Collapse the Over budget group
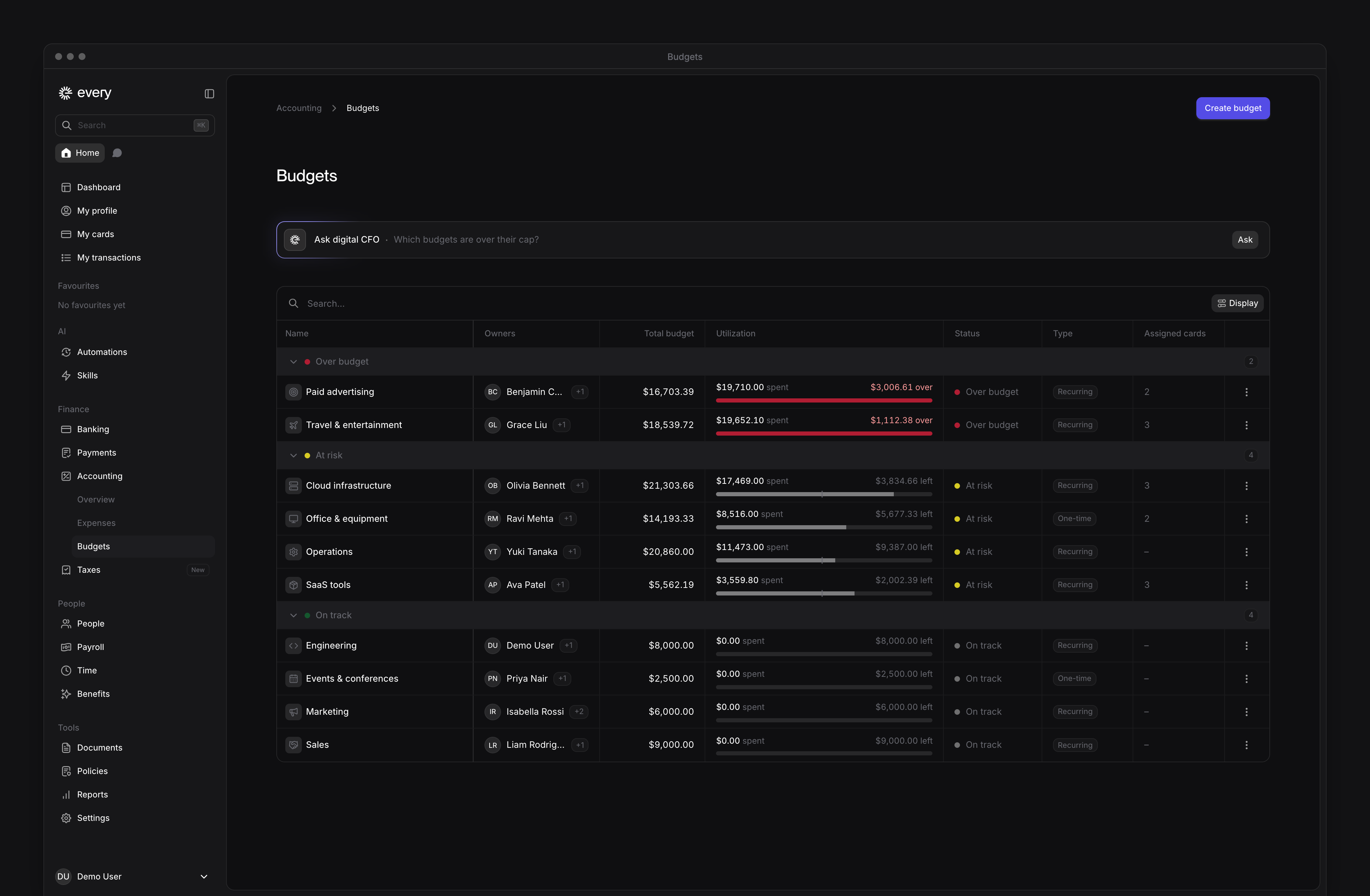 [x=294, y=362]
